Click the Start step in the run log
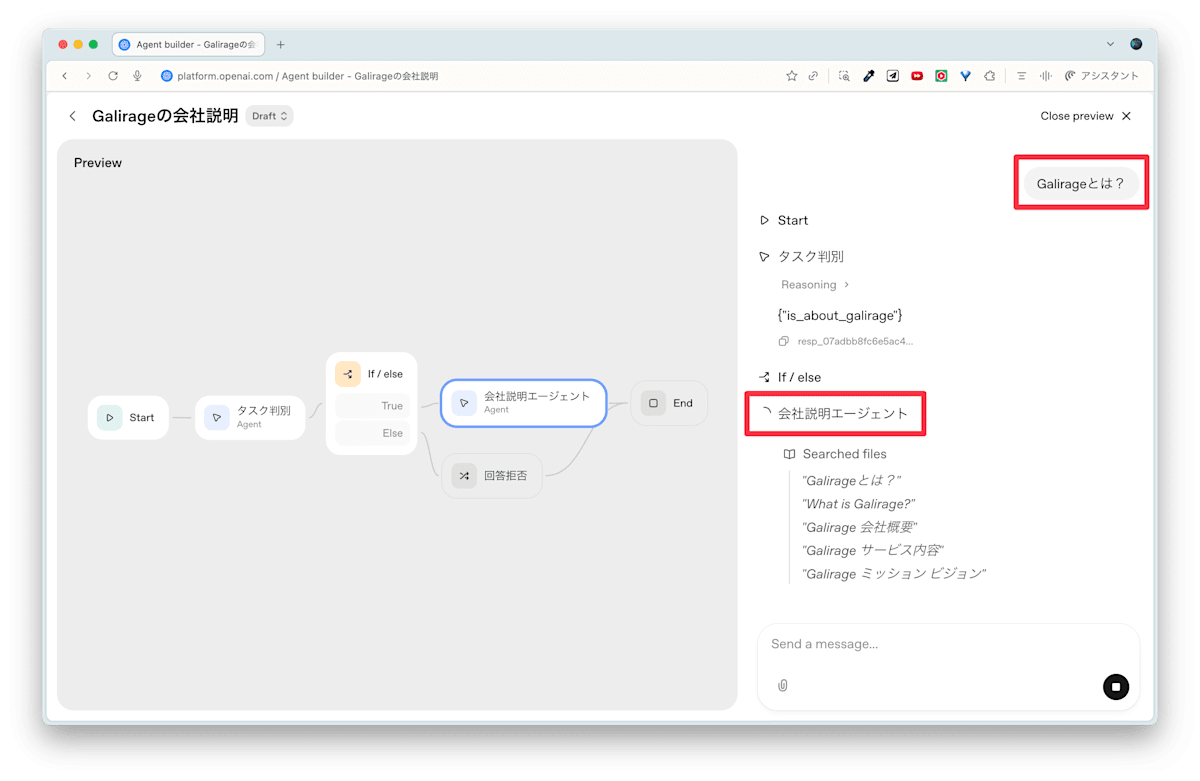The image size is (1200, 781). pyautogui.click(x=784, y=220)
